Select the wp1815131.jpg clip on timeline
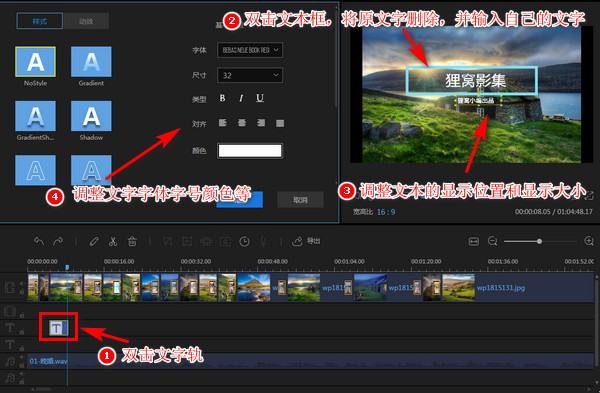 pos(518,287)
